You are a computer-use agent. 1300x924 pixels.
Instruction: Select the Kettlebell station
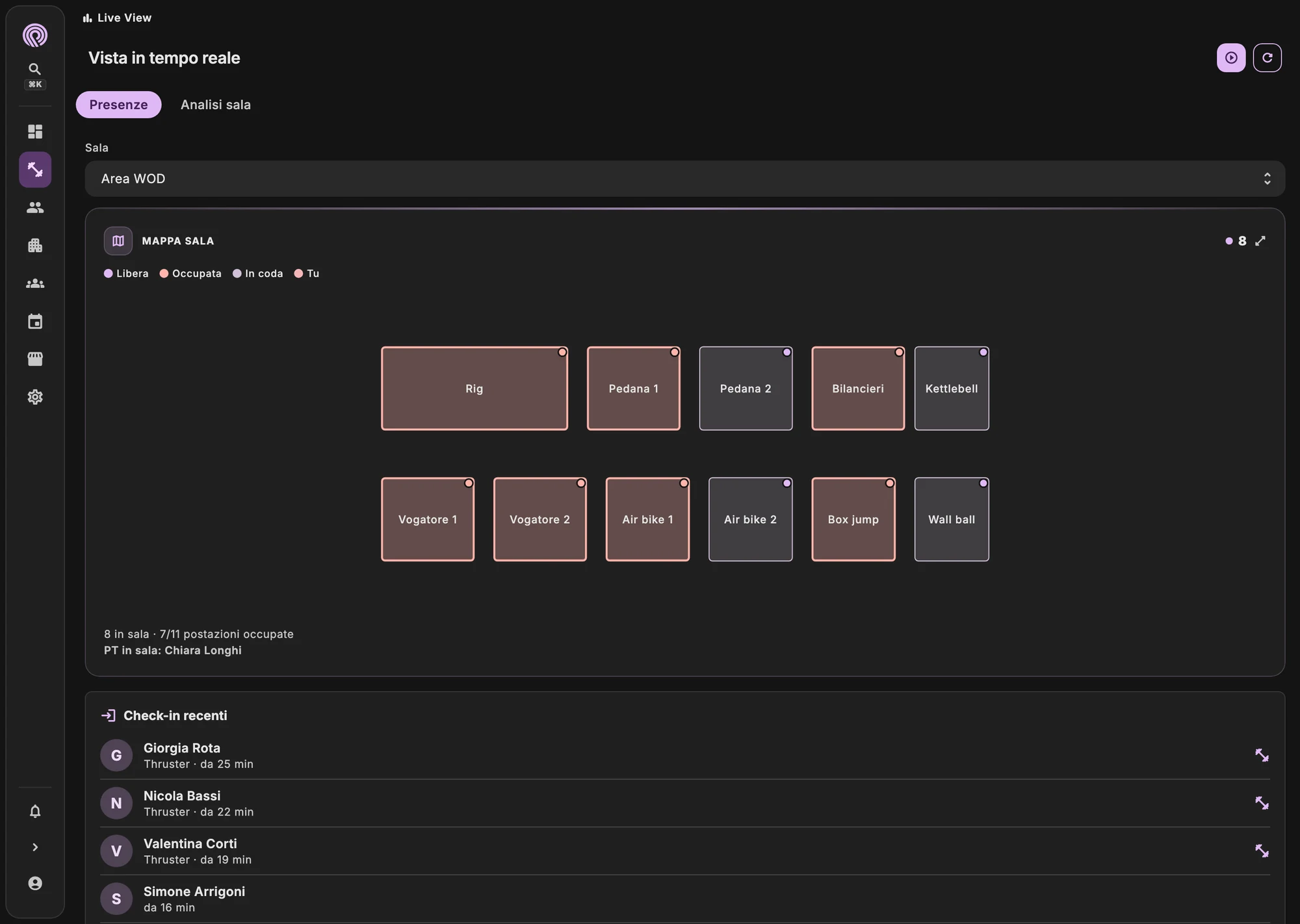click(952, 389)
